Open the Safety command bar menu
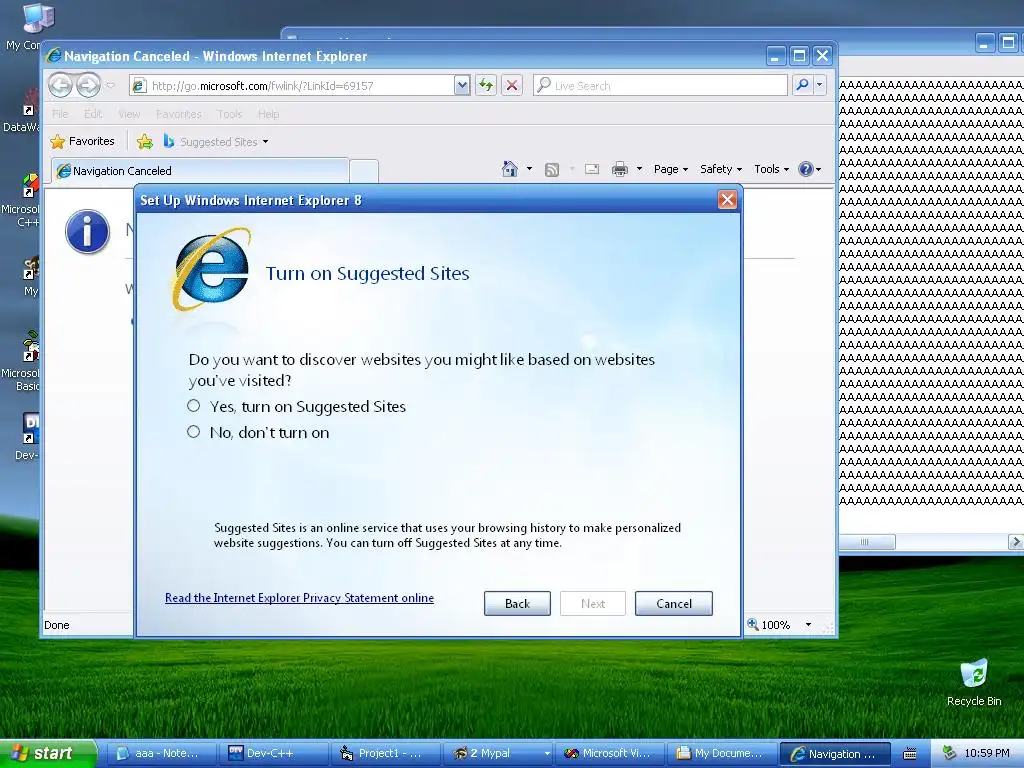This screenshot has height=768, width=1024. click(720, 169)
